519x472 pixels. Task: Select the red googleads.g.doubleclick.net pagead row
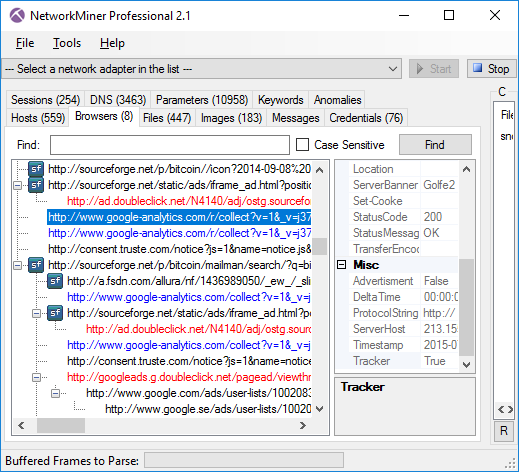[x=189, y=377]
